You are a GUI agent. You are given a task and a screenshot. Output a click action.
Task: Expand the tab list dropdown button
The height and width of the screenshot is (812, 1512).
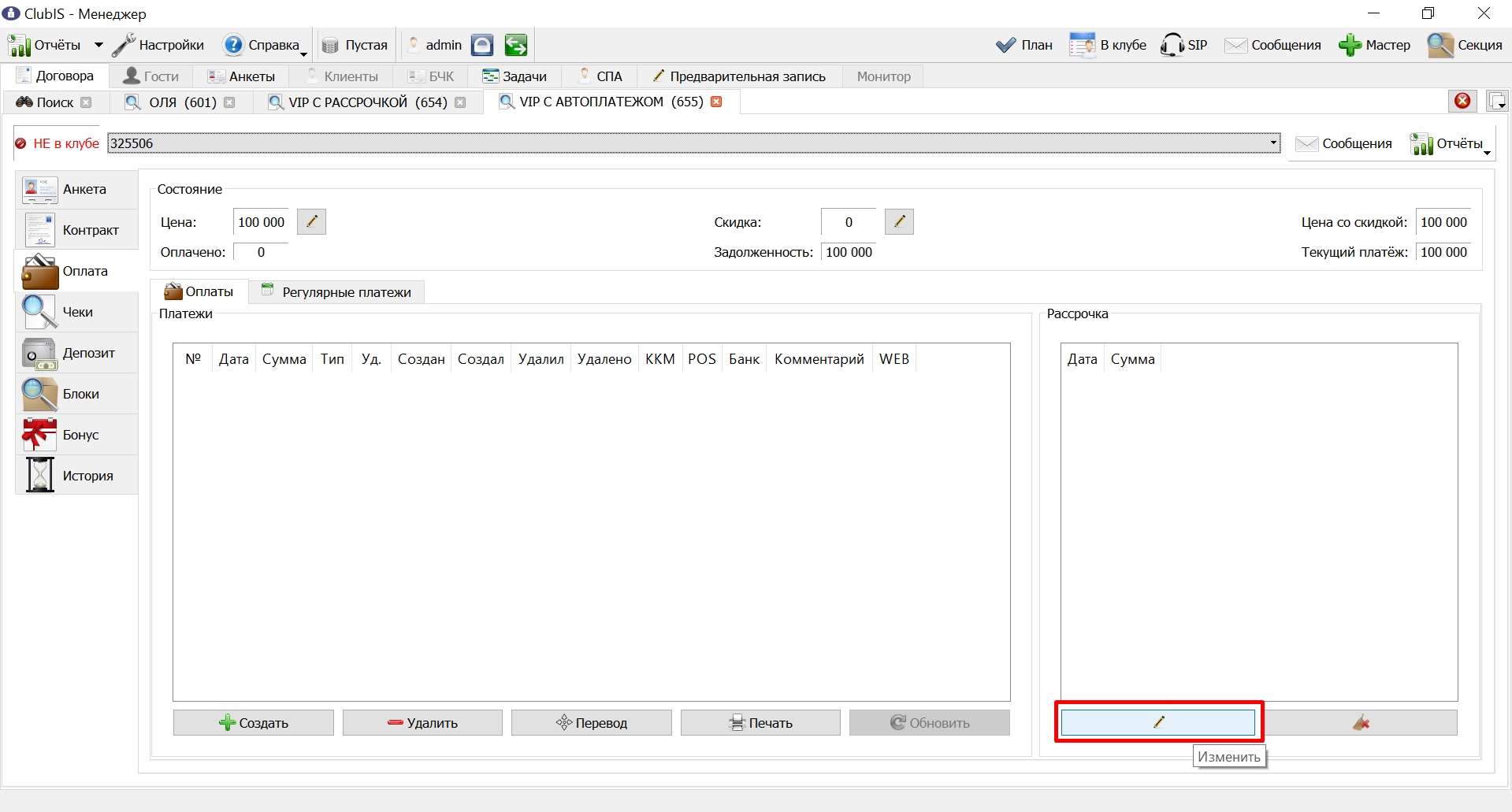(x=1496, y=101)
